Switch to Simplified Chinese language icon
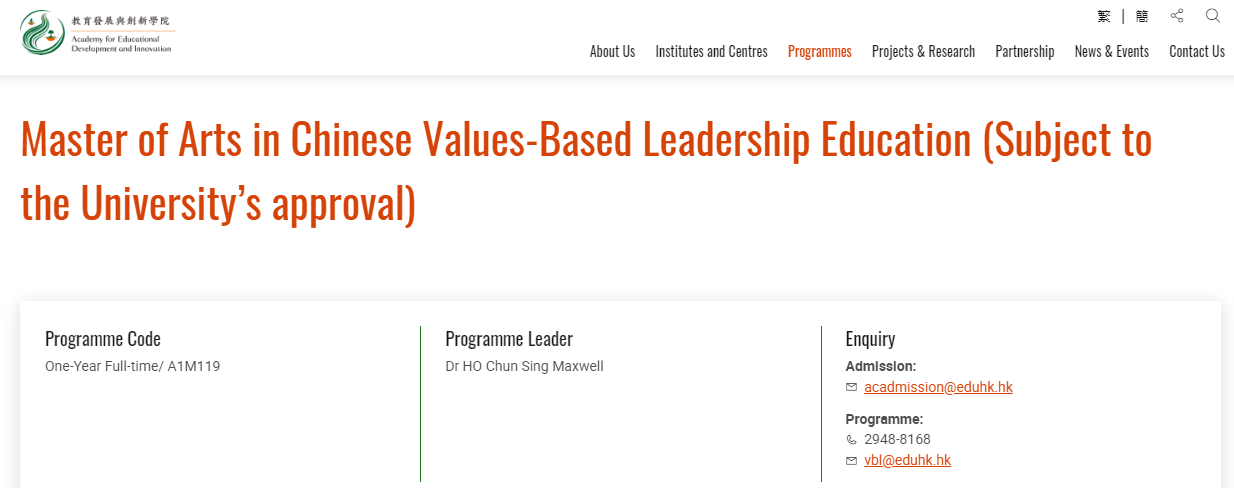Viewport: 1234px width, 488px height. [1142, 16]
